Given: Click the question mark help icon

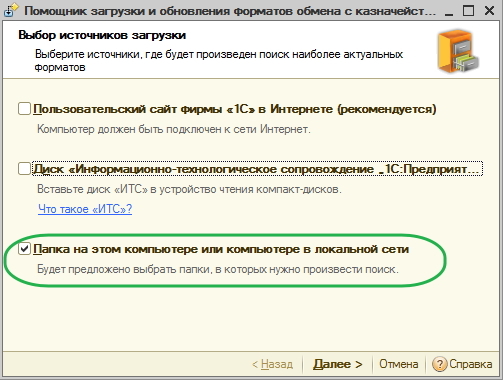Looking at the screenshot, I should pyautogui.click(x=439, y=364).
